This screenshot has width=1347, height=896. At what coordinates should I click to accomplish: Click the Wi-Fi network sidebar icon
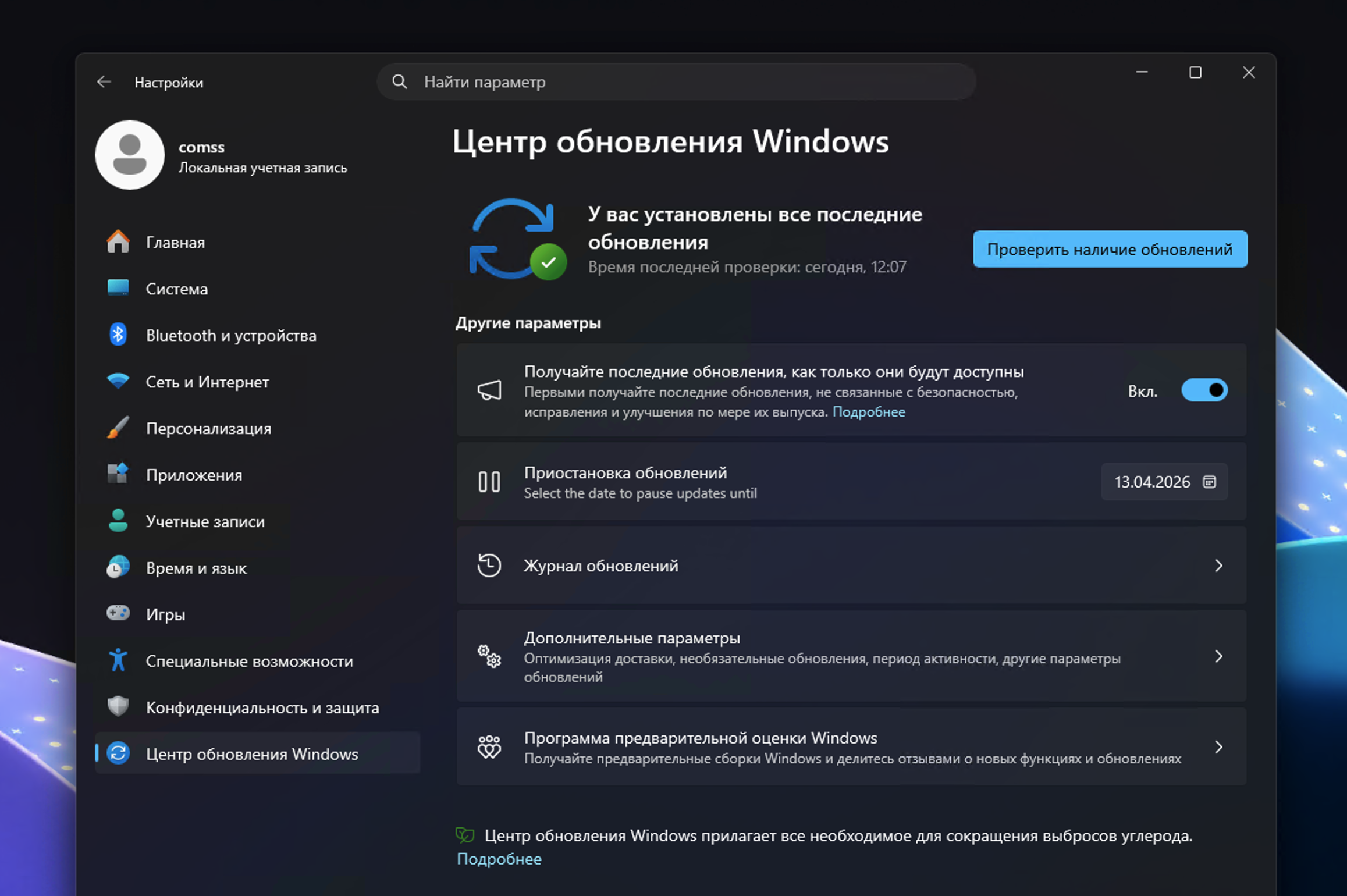click(118, 381)
